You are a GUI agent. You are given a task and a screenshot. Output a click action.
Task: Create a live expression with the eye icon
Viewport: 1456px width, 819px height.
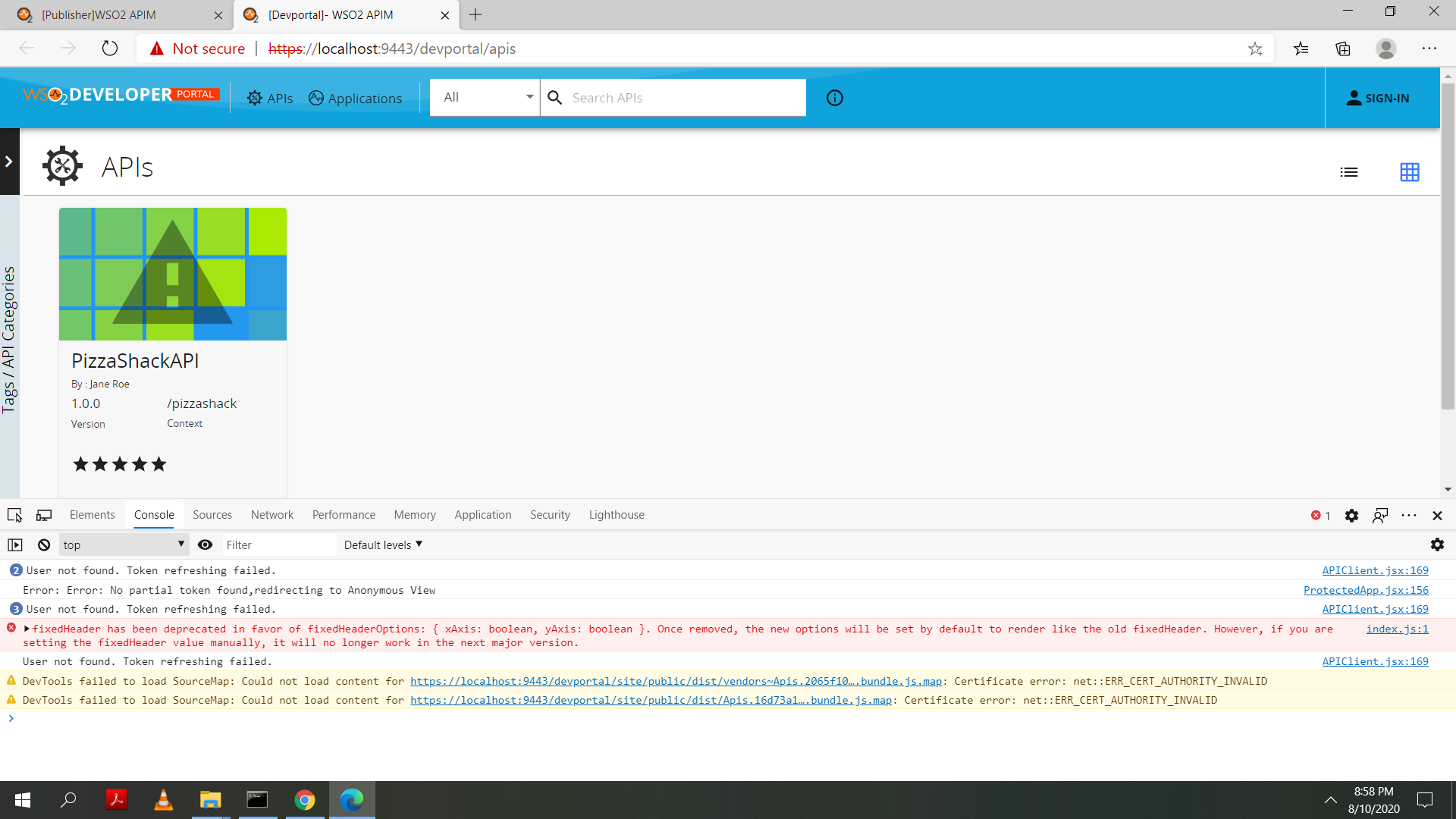click(x=205, y=544)
